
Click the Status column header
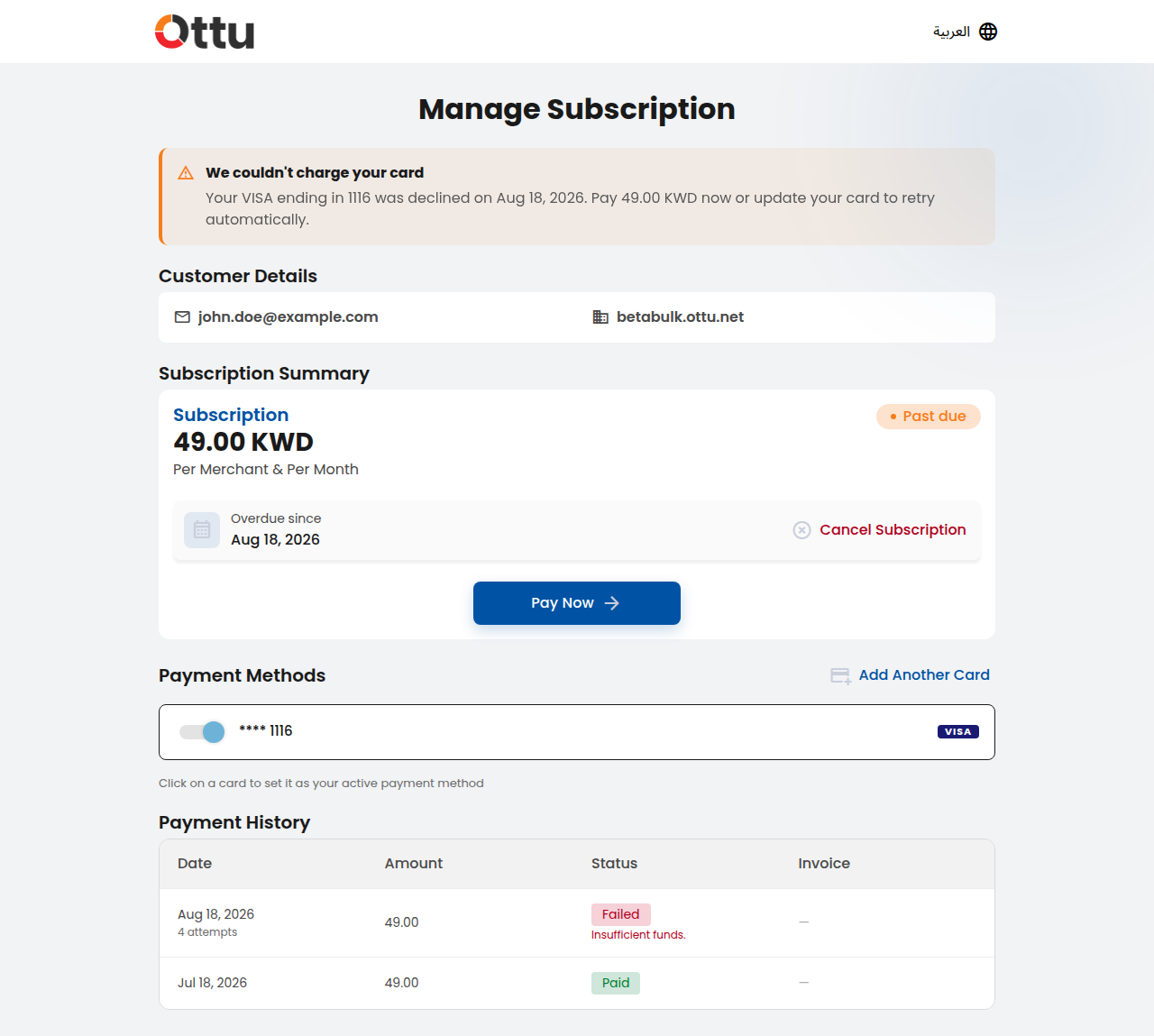point(614,864)
